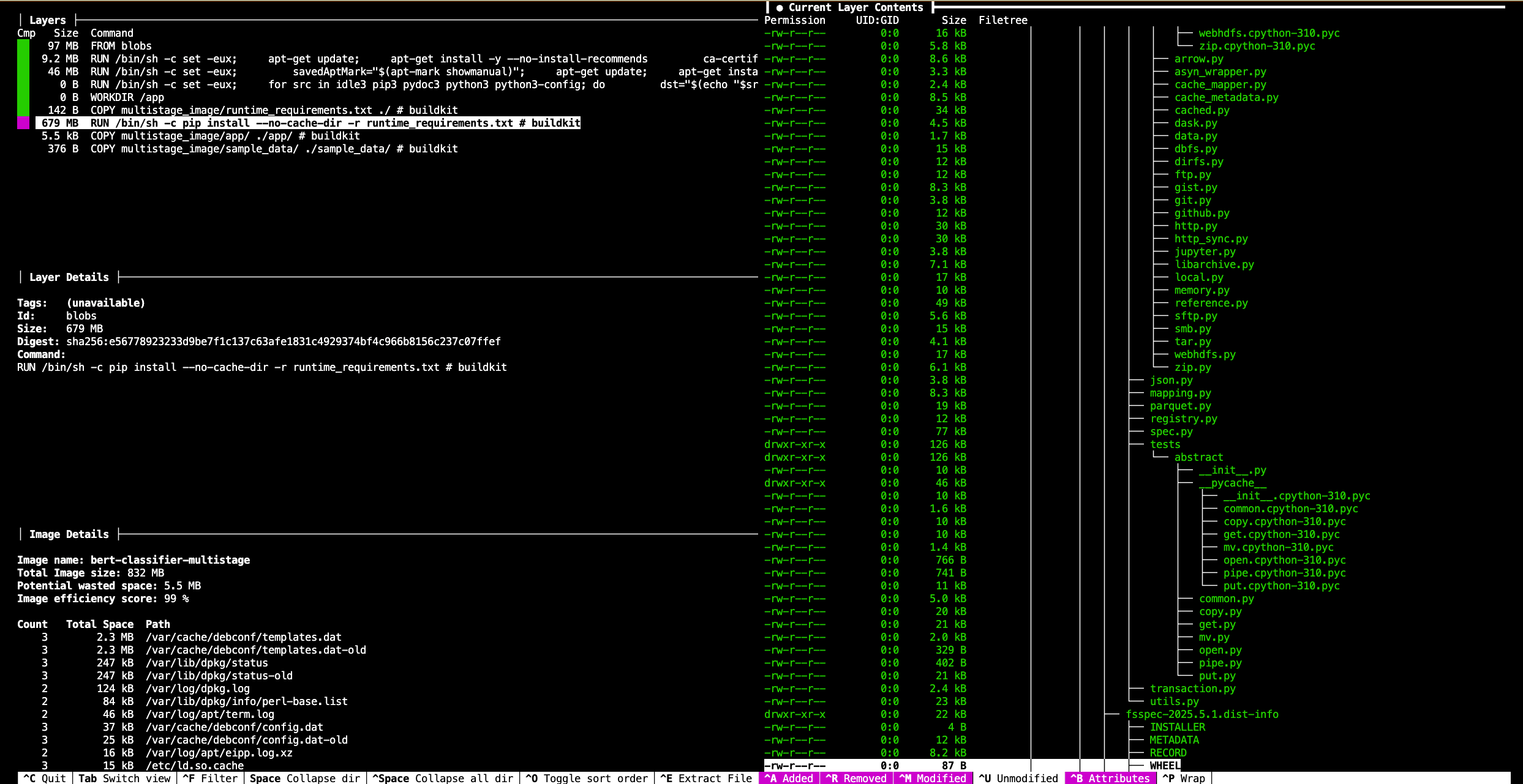Viewport: 1523px width, 784px height.
Task: Toggle the Removed files filter
Action: 856,778
